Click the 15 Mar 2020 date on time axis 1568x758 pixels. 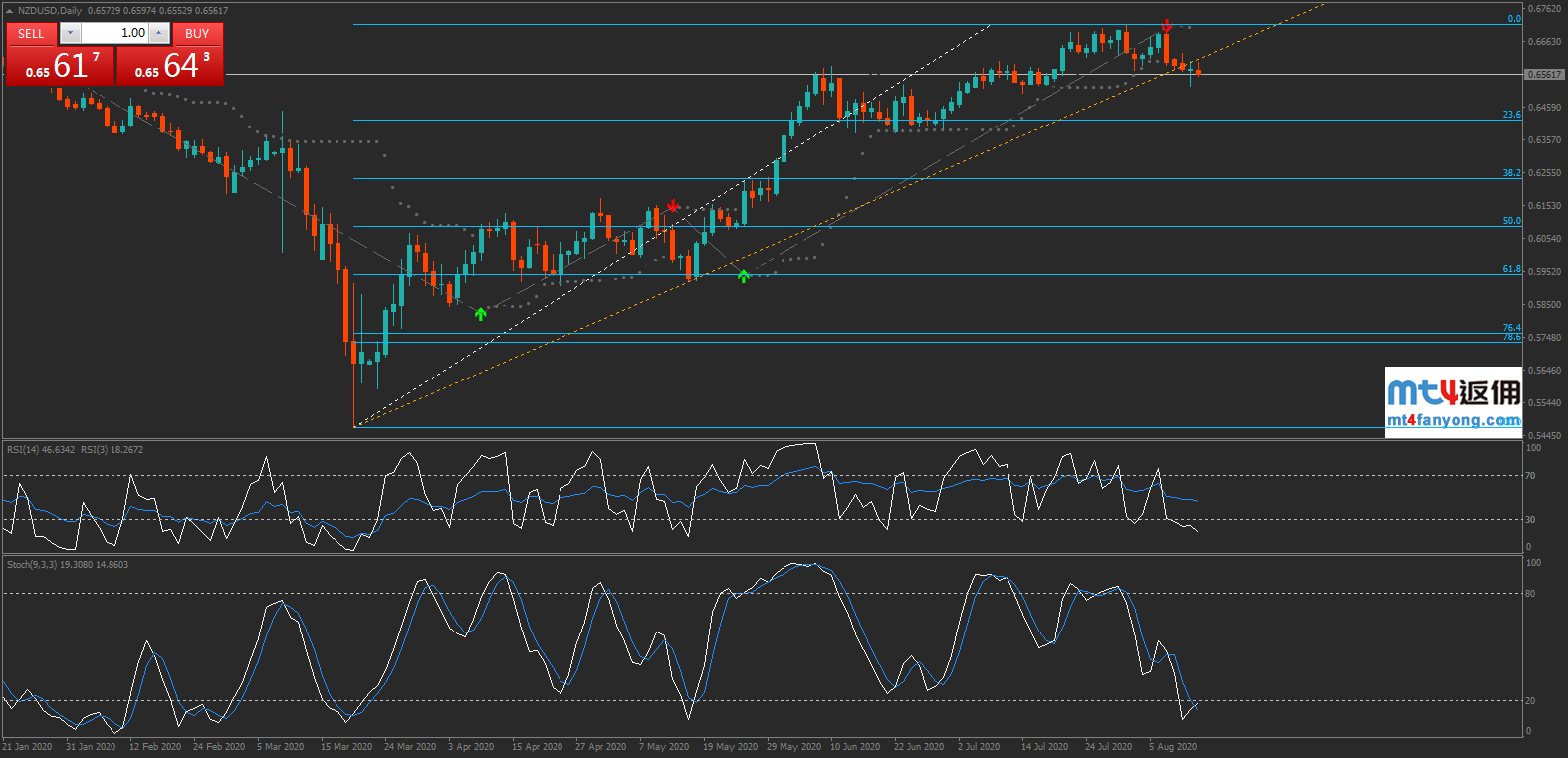click(345, 747)
